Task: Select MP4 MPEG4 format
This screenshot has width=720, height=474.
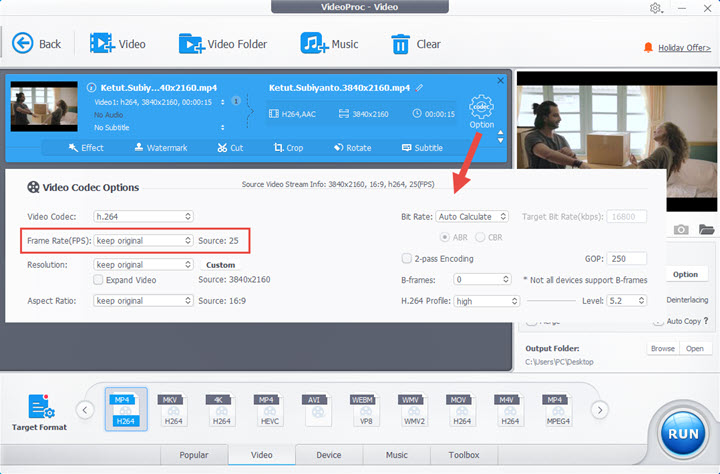Action: tap(558, 409)
